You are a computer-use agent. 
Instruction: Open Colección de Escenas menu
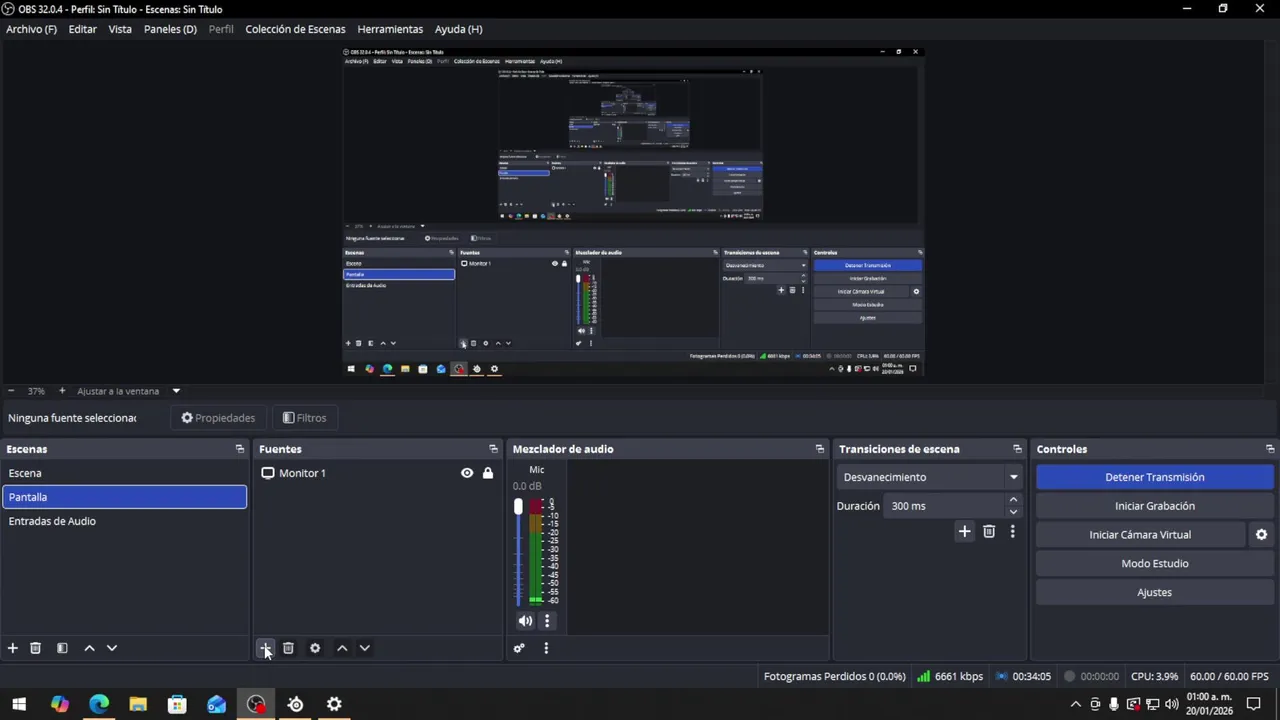pyautogui.click(x=295, y=29)
